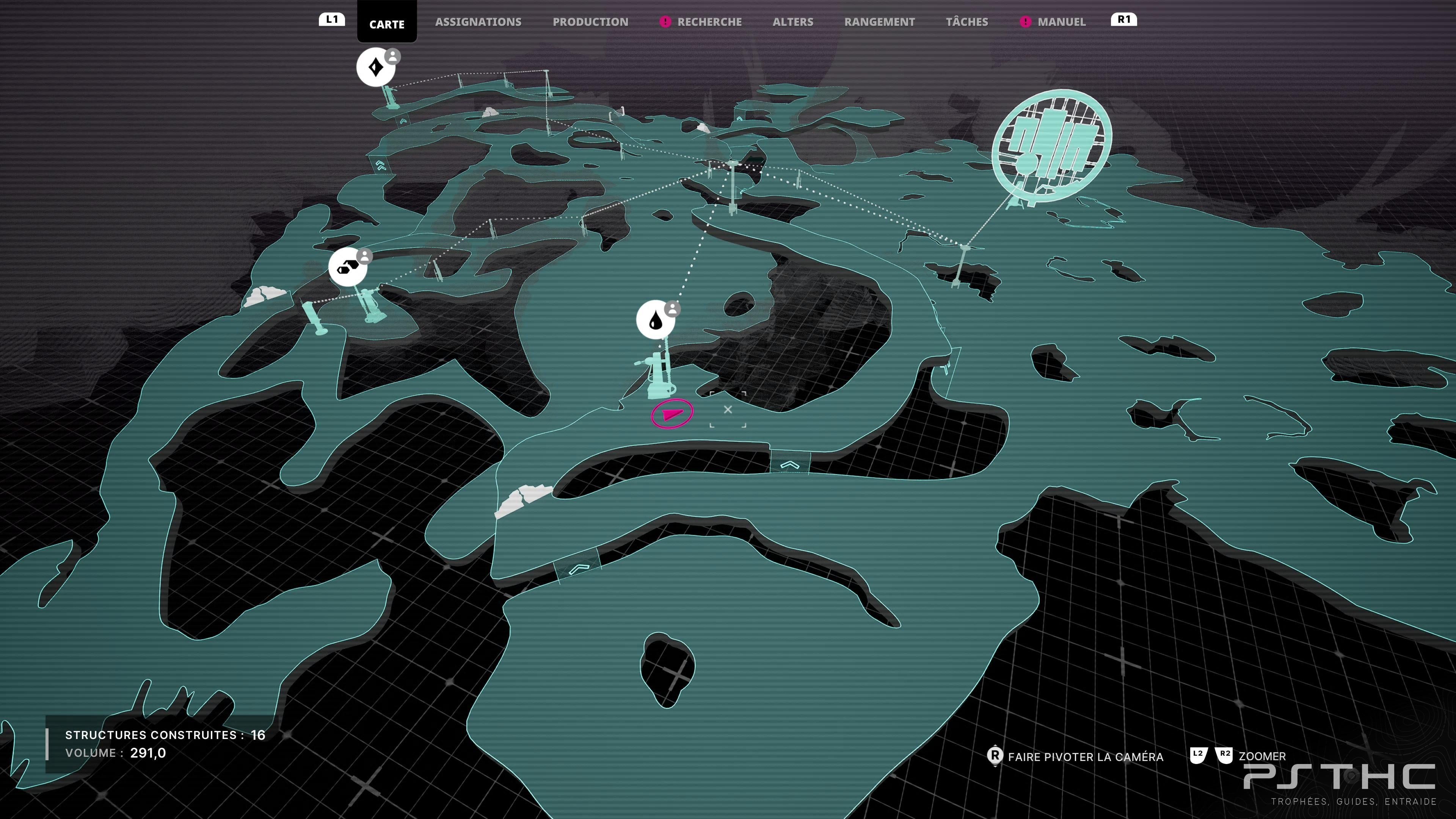This screenshot has width=1456, height=819.
Task: Select the liquid drop resource marker
Action: (x=655, y=320)
